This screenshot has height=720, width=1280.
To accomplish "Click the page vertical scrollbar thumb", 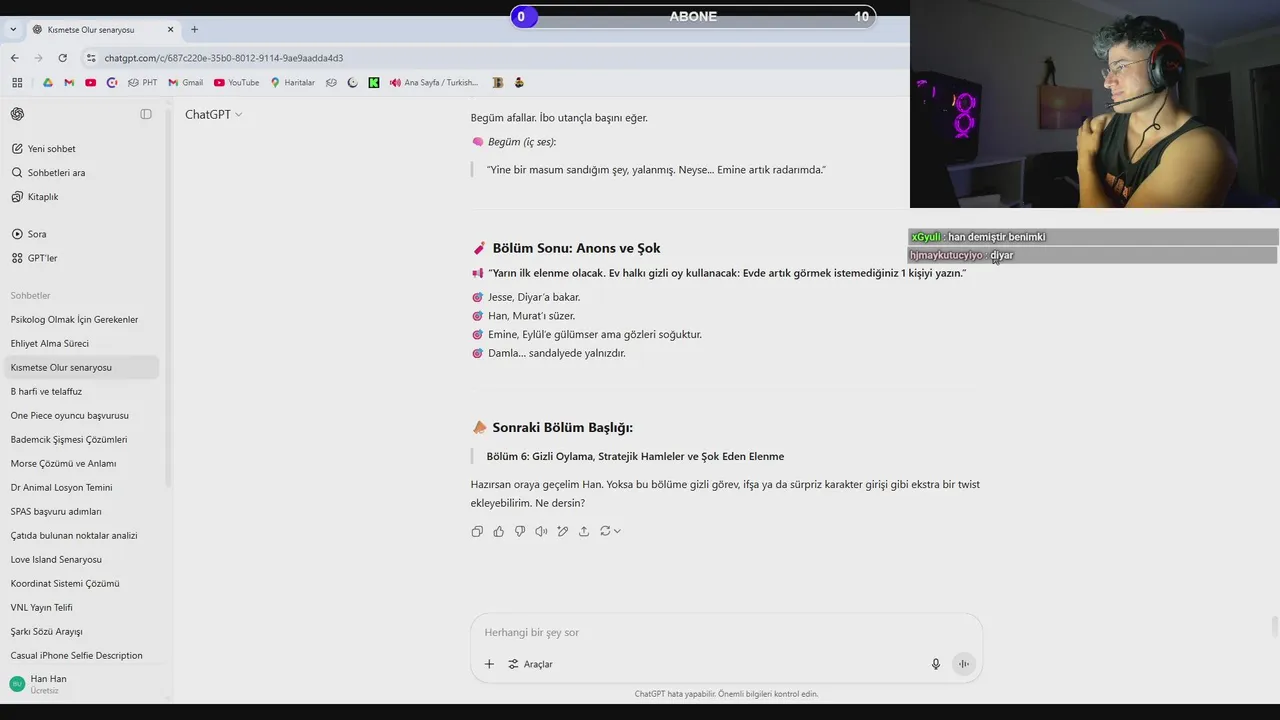I will [1274, 626].
